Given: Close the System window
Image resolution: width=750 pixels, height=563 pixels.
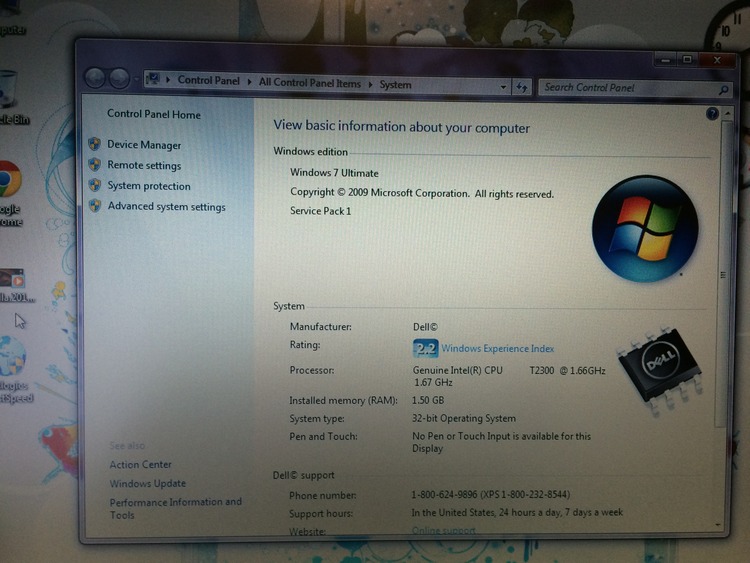Looking at the screenshot, I should click(717, 60).
